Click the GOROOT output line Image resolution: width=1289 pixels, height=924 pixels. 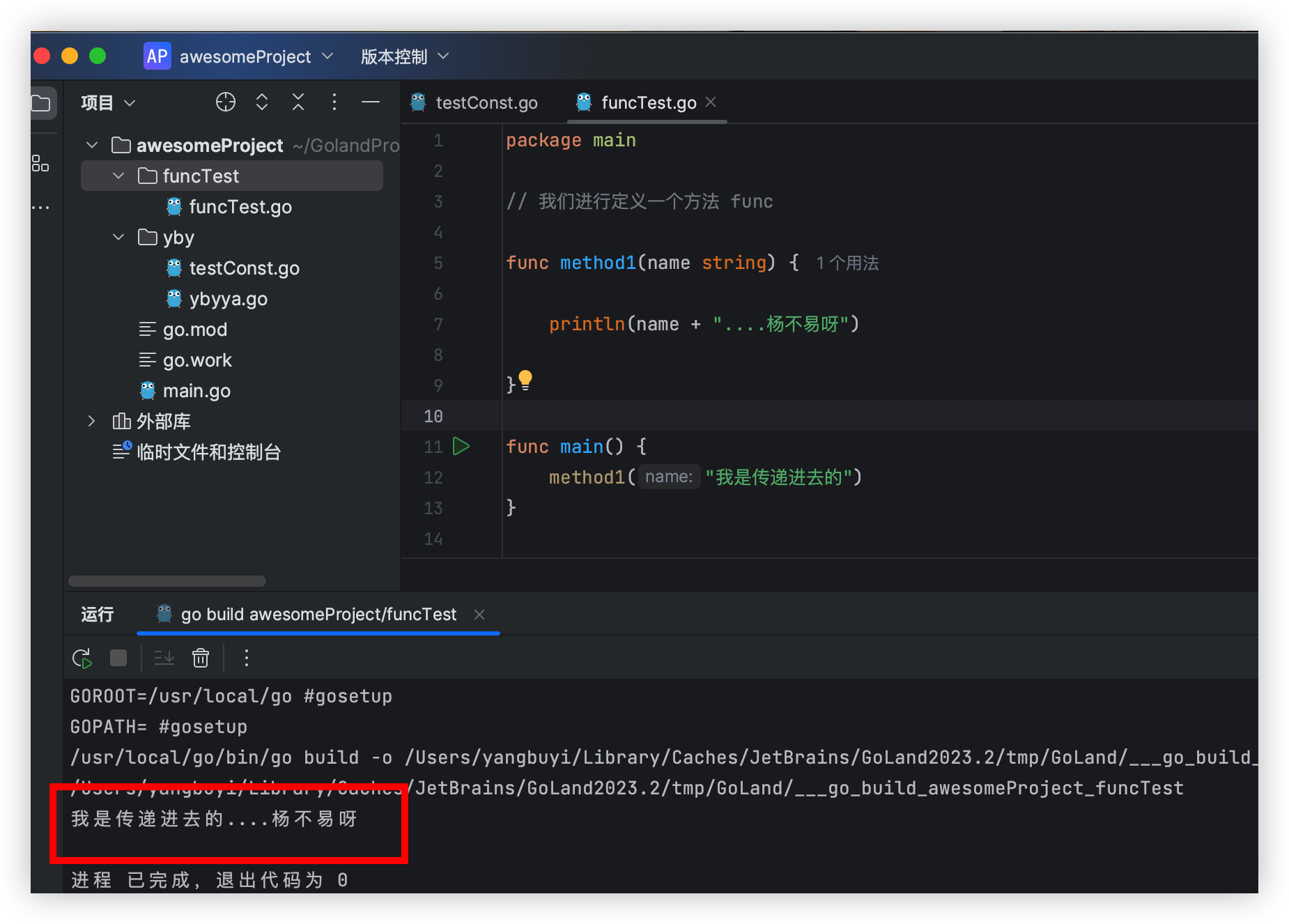(231, 696)
